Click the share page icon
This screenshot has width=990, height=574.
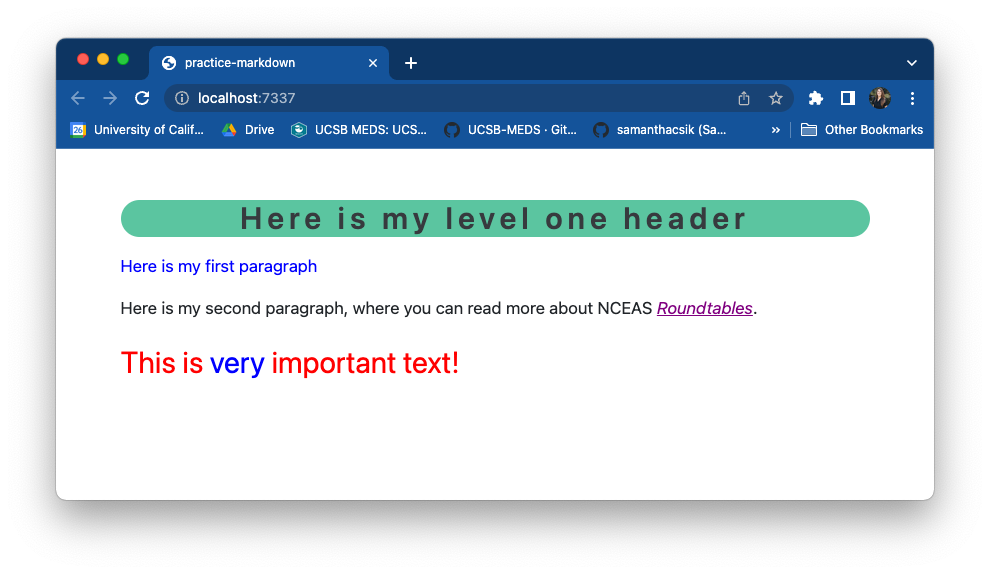743,98
